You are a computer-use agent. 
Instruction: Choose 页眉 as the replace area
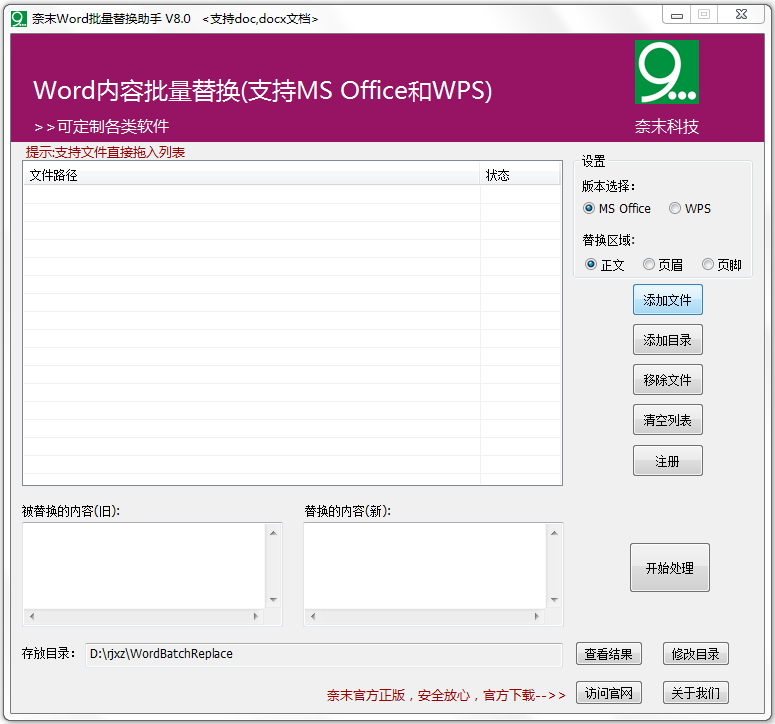649,265
